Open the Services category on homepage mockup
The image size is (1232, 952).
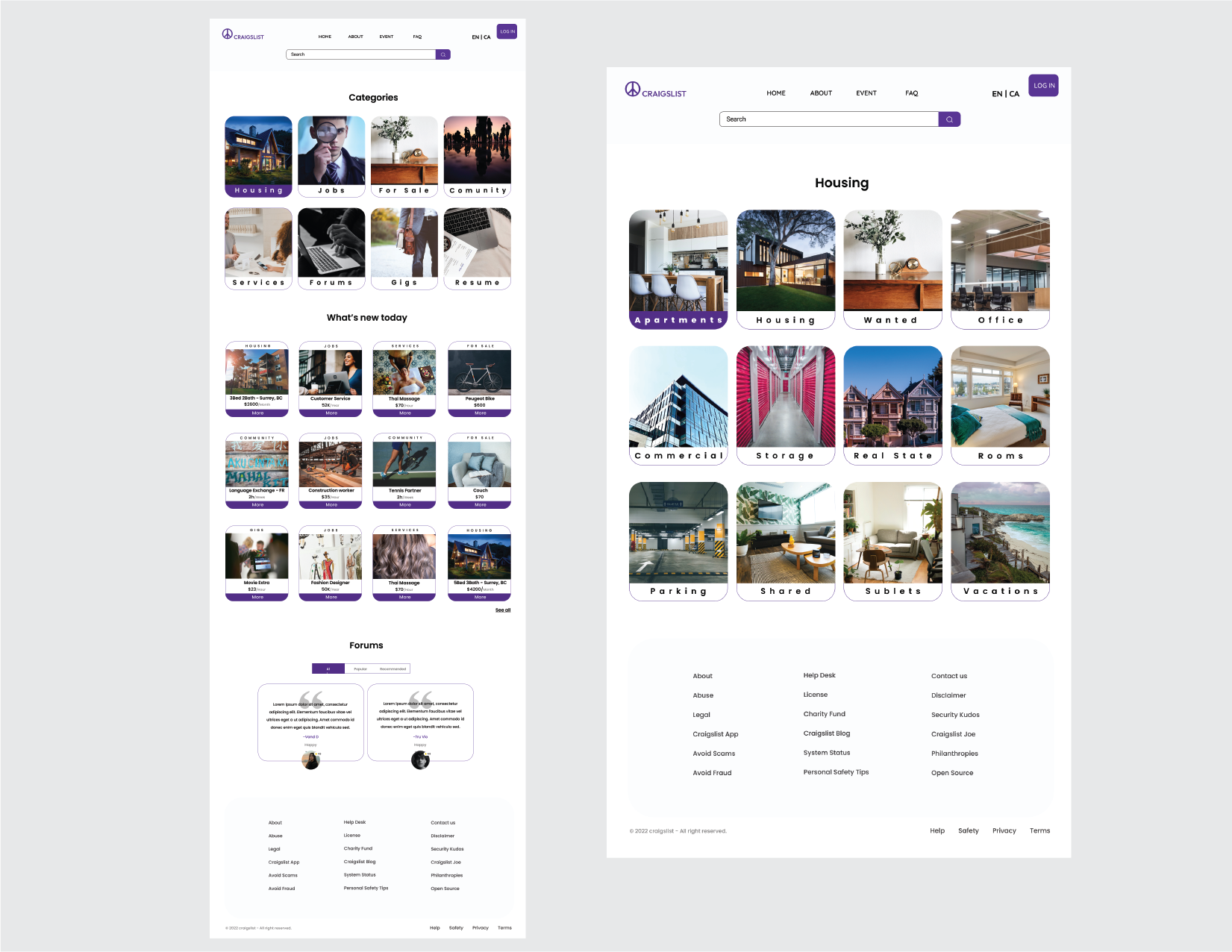[258, 248]
